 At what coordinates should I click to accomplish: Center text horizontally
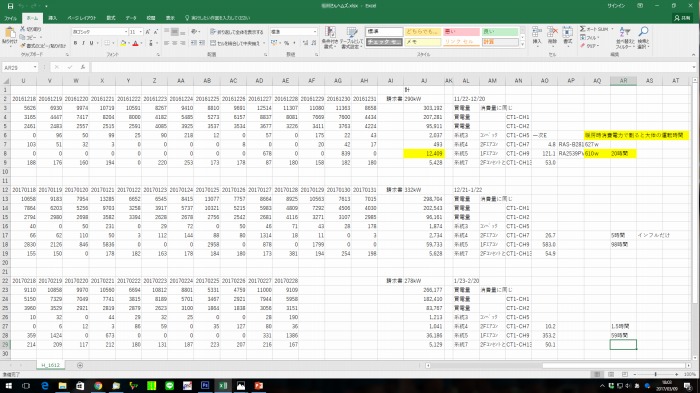[x=175, y=43]
